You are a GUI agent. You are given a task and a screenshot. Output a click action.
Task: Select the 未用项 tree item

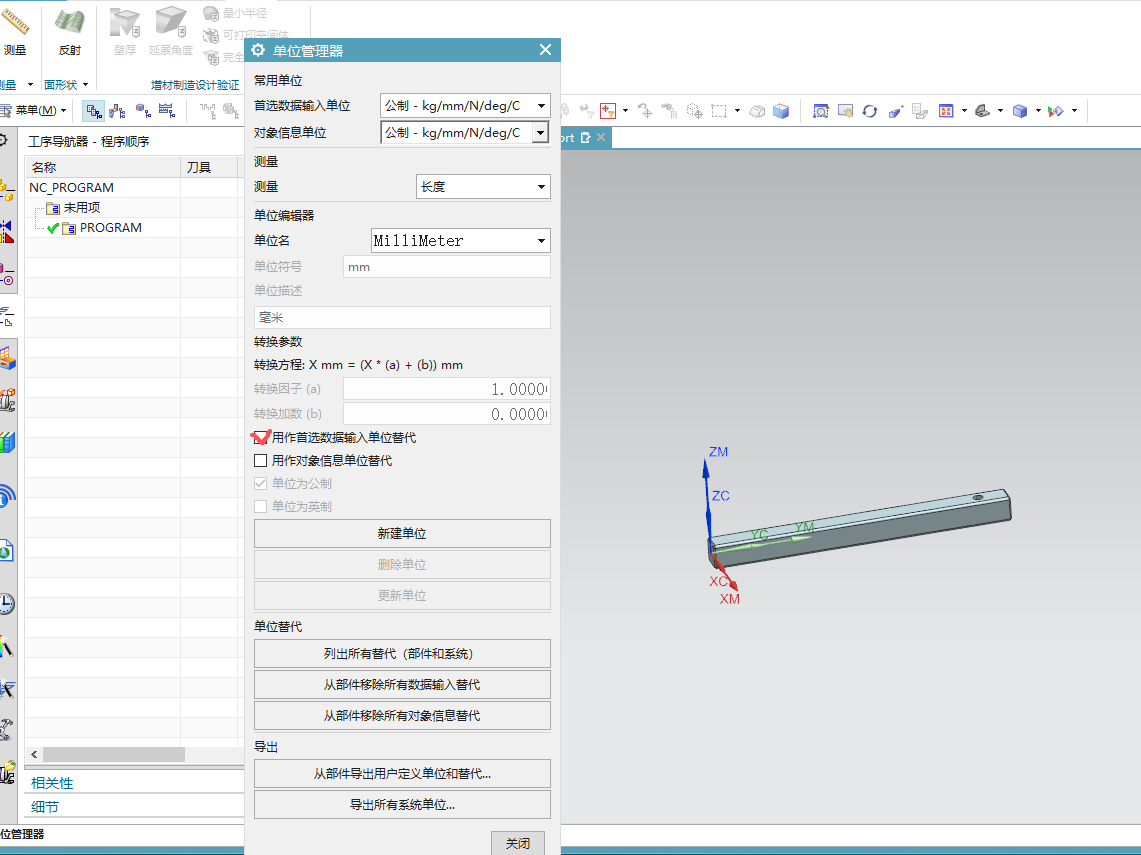pyautogui.click(x=82, y=207)
